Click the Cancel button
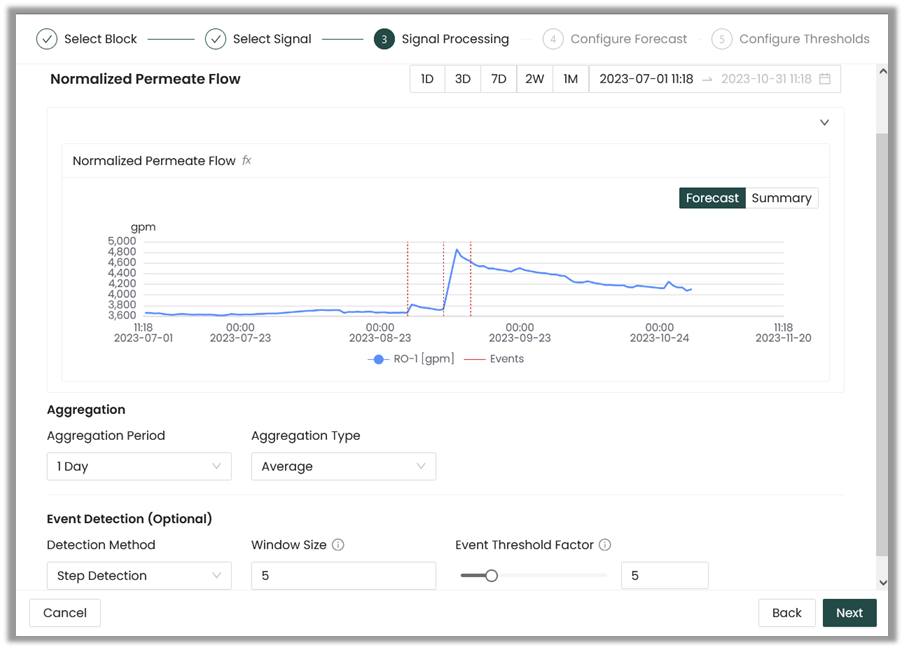The image size is (904, 649). (x=65, y=613)
